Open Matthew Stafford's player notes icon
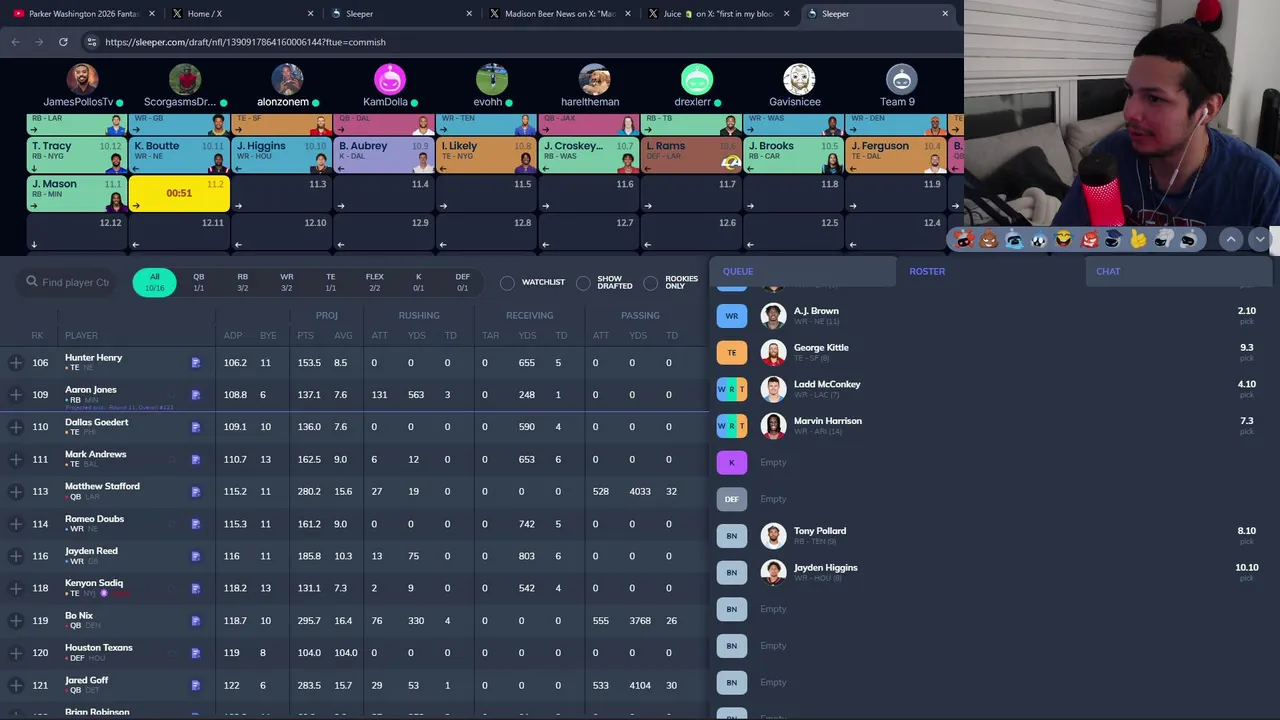Screen dimensions: 1280x720 tap(196, 492)
